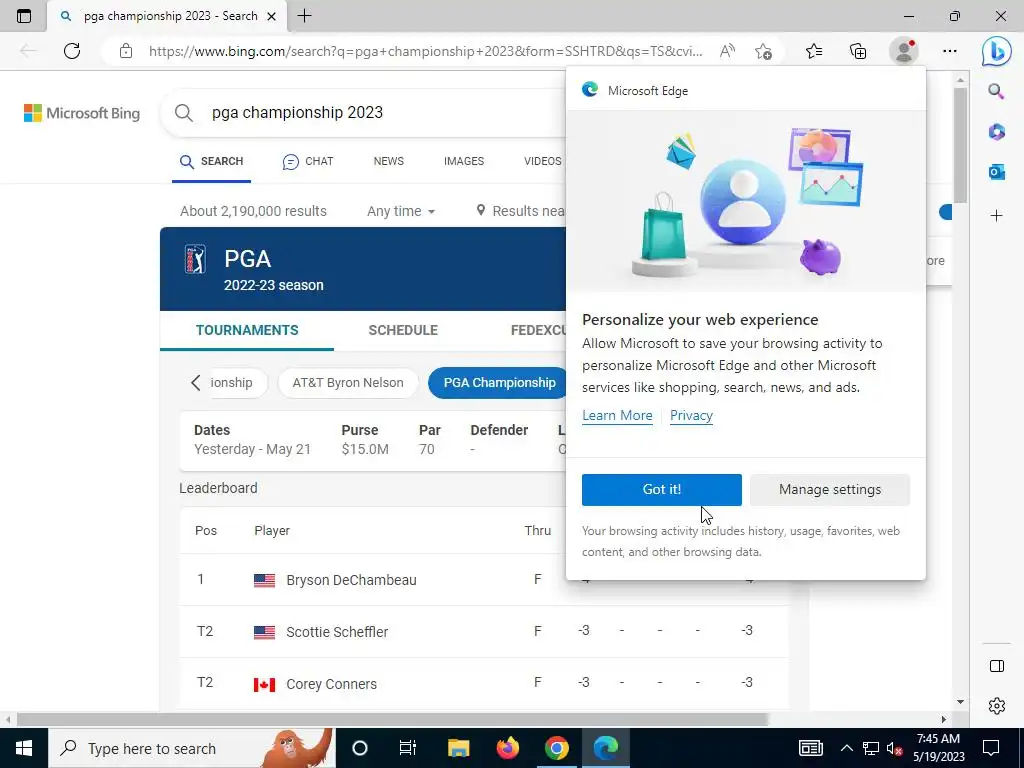
Task: Show hidden system tray icons
Action: pos(846,748)
